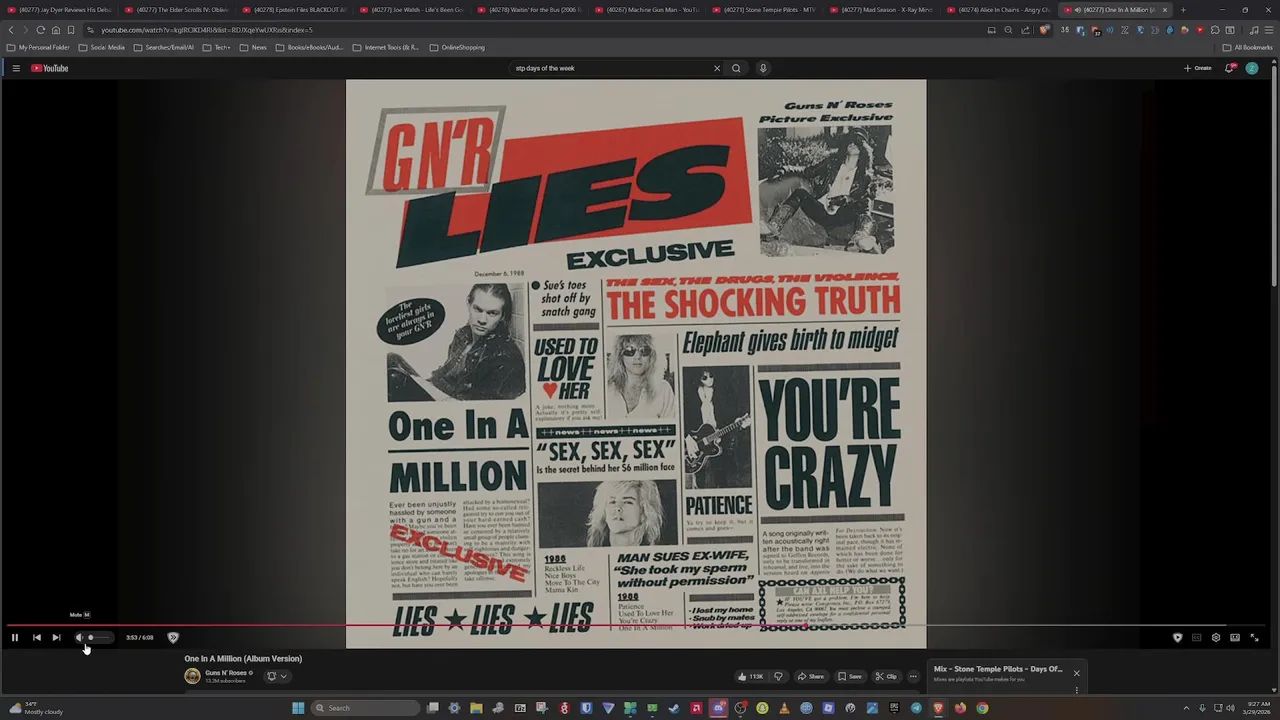Expand the subscription notification bell dropdown

pos(277,676)
